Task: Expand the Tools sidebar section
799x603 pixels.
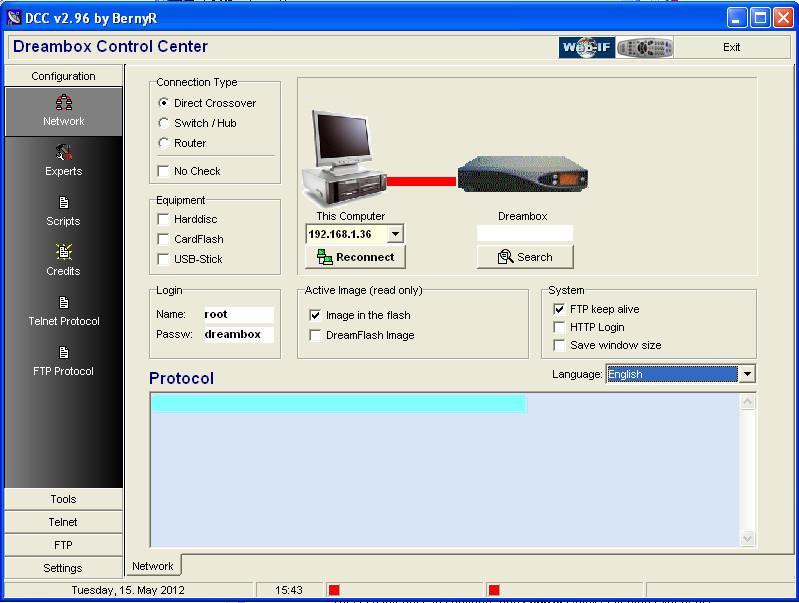Action: coord(63,499)
